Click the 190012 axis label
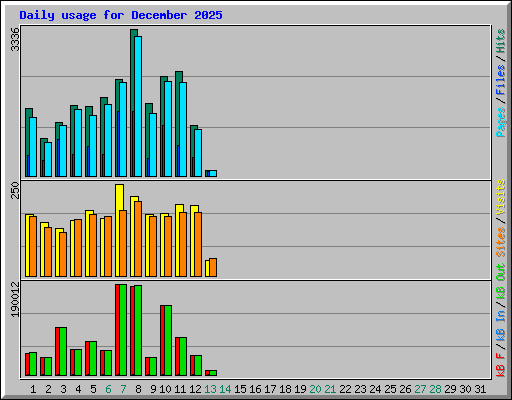Screen dimensions: 512x400 (15, 299)
